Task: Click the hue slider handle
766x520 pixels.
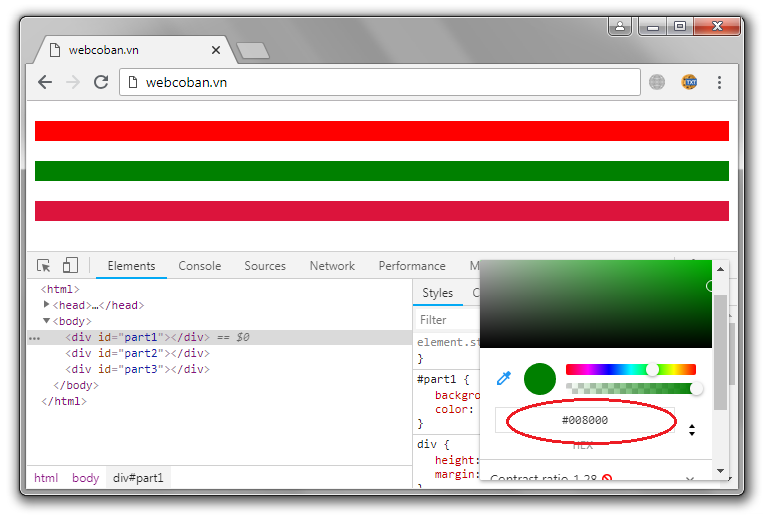Action: click(x=653, y=369)
